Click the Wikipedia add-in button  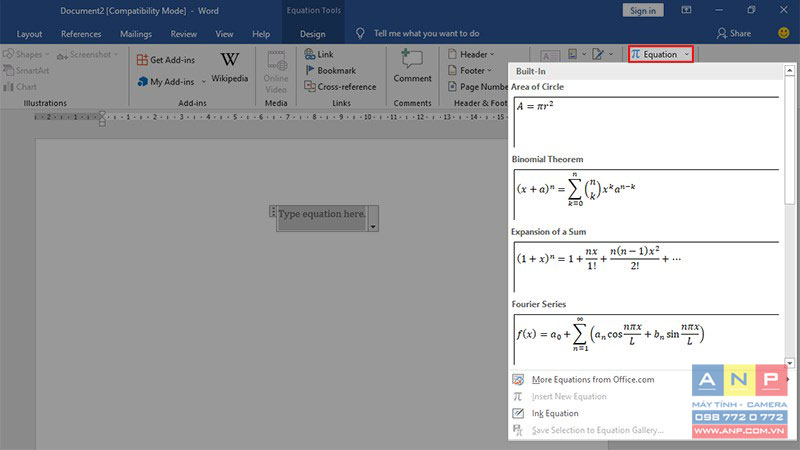(230, 67)
